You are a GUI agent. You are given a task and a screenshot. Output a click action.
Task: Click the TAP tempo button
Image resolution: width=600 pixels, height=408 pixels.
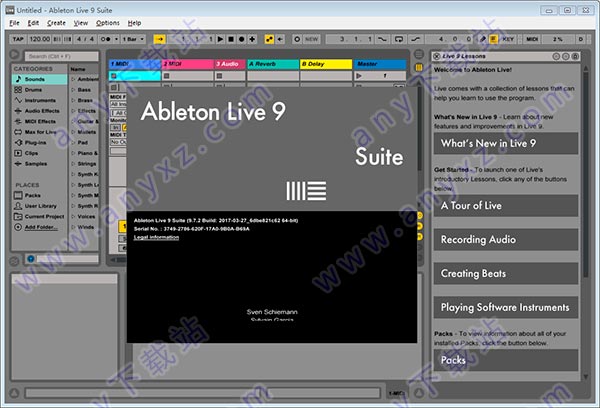(18, 39)
